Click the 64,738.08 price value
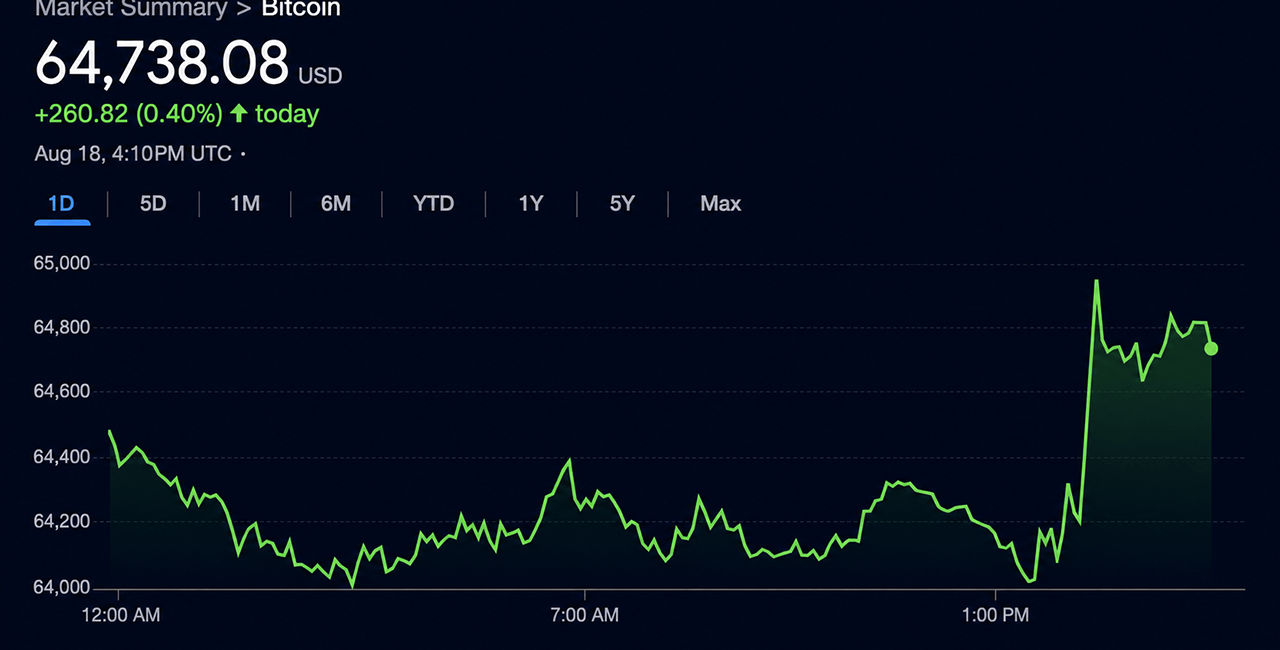 [x=162, y=63]
